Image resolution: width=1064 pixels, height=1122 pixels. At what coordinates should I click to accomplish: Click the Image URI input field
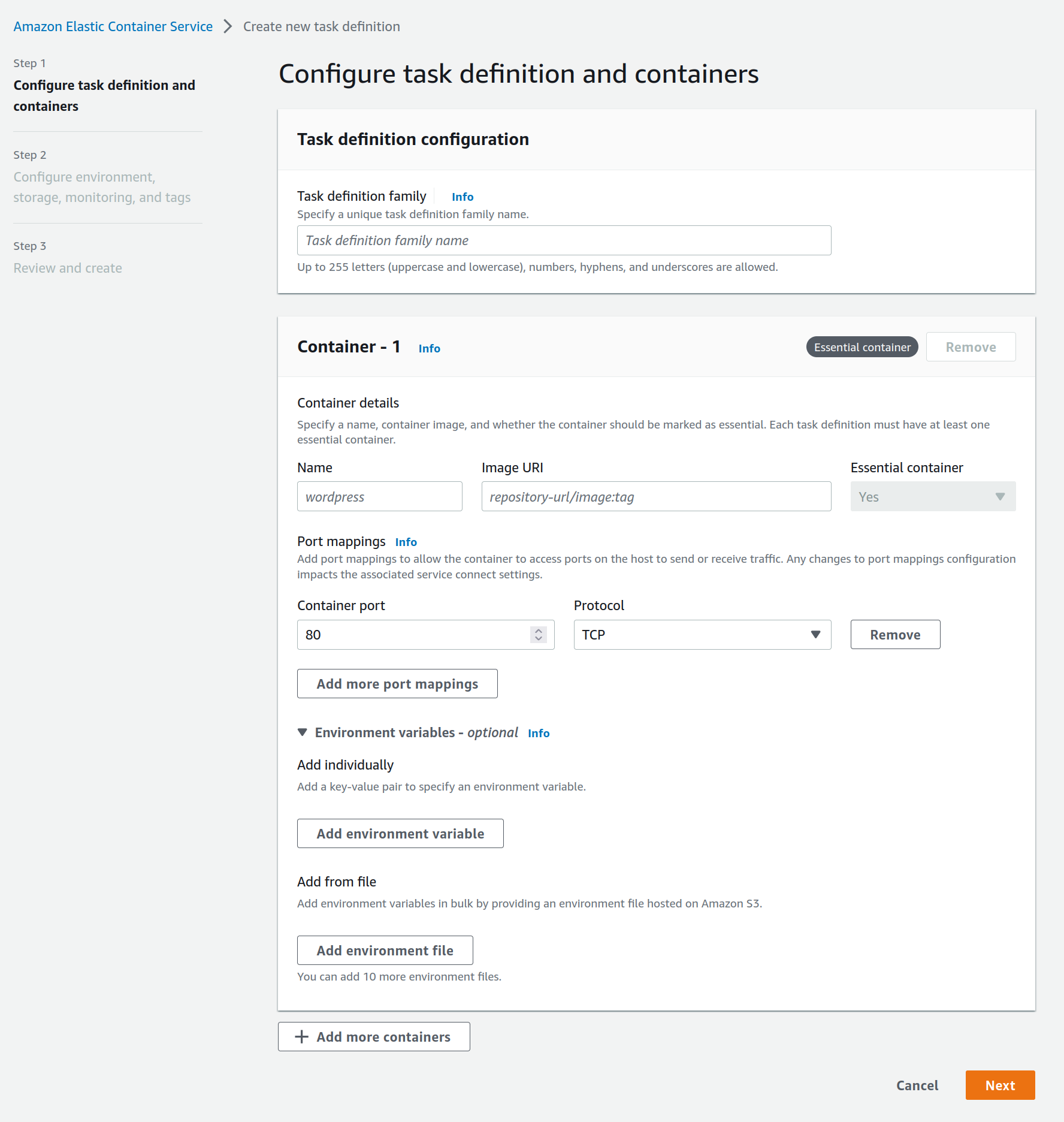[655, 497]
